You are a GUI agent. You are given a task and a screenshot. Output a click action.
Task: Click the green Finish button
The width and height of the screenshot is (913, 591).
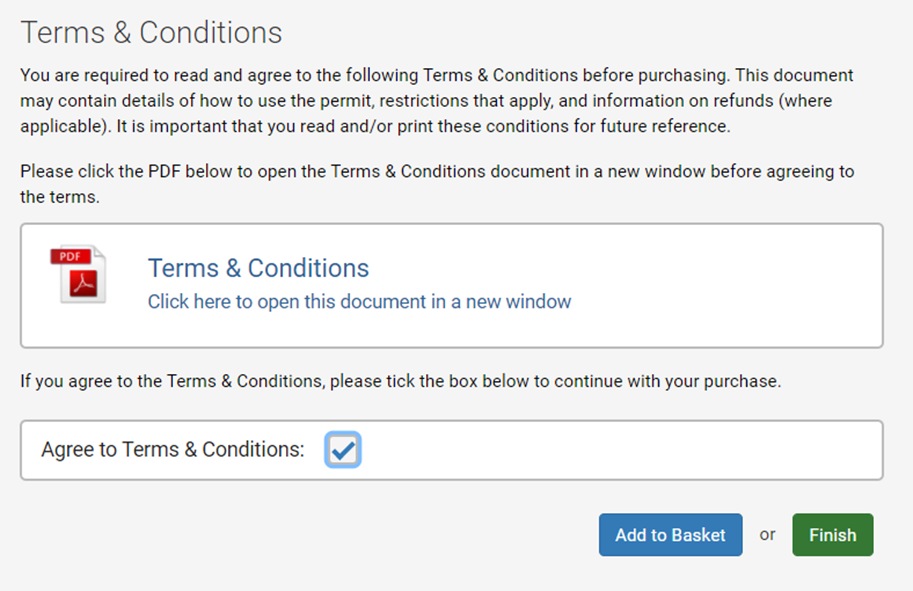click(x=833, y=535)
